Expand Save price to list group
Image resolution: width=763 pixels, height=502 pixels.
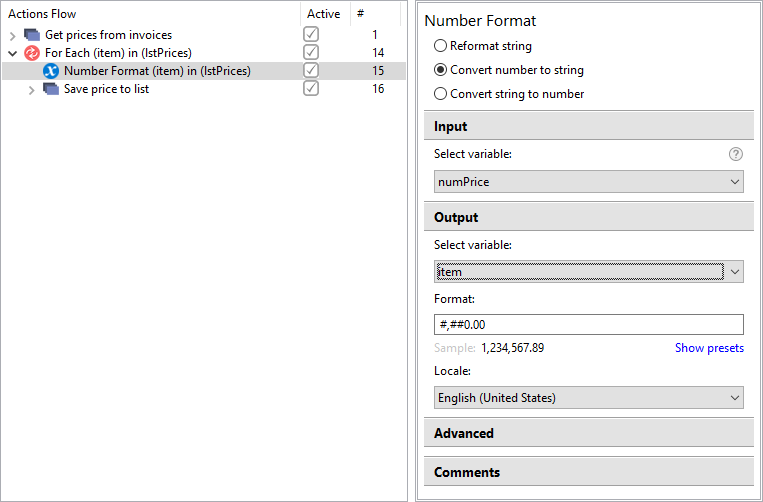(x=32, y=90)
